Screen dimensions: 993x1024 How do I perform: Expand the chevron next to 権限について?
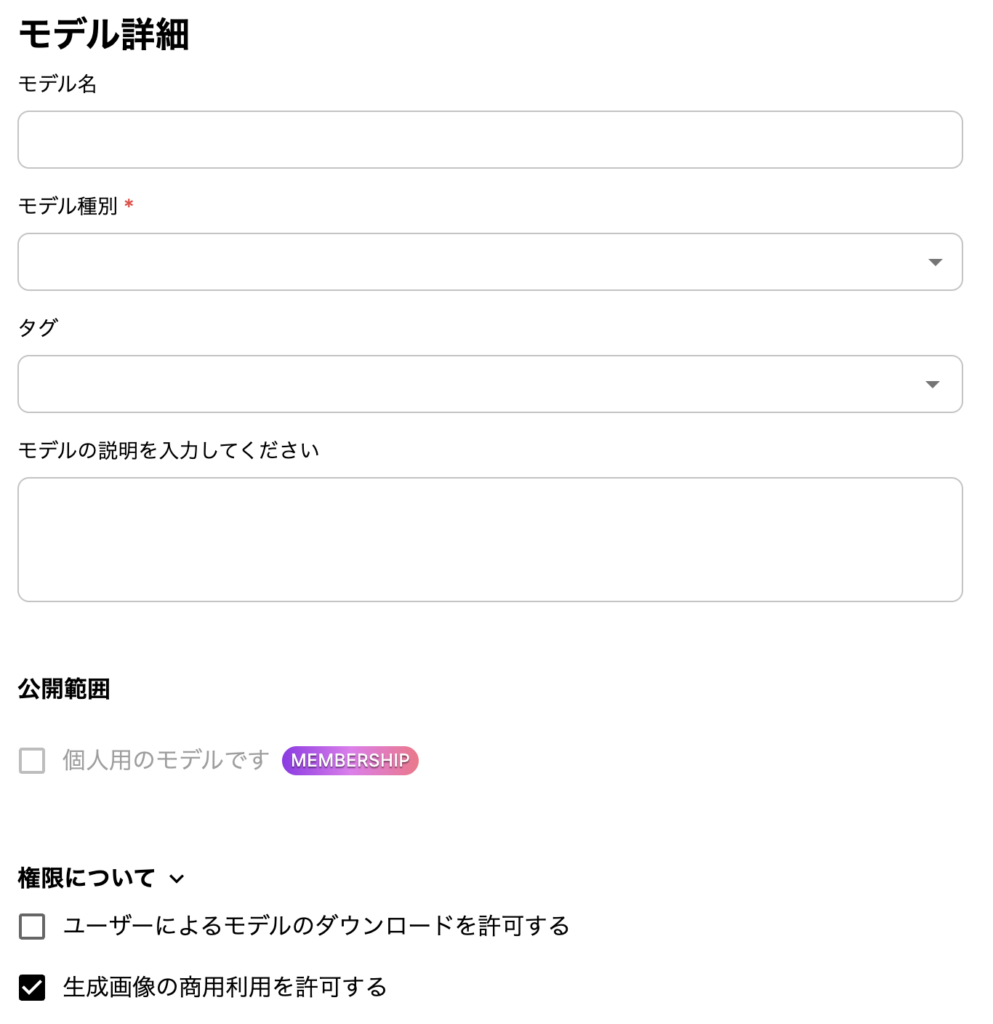pos(177,879)
